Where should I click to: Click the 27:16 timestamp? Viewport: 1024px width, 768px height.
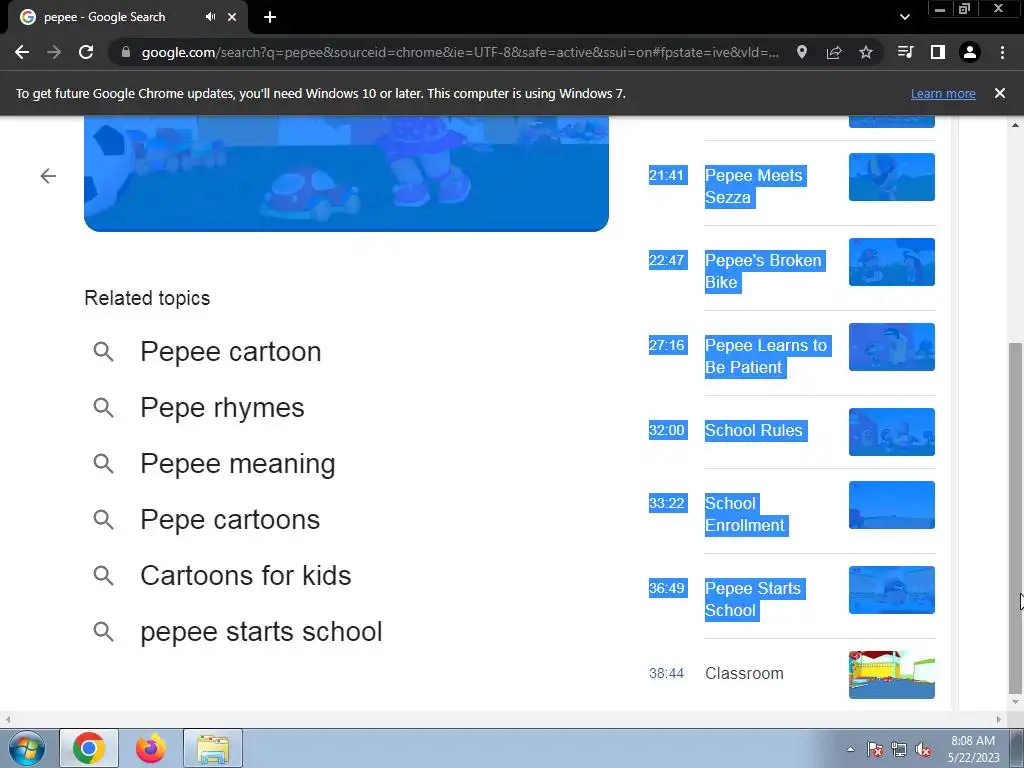[667, 345]
